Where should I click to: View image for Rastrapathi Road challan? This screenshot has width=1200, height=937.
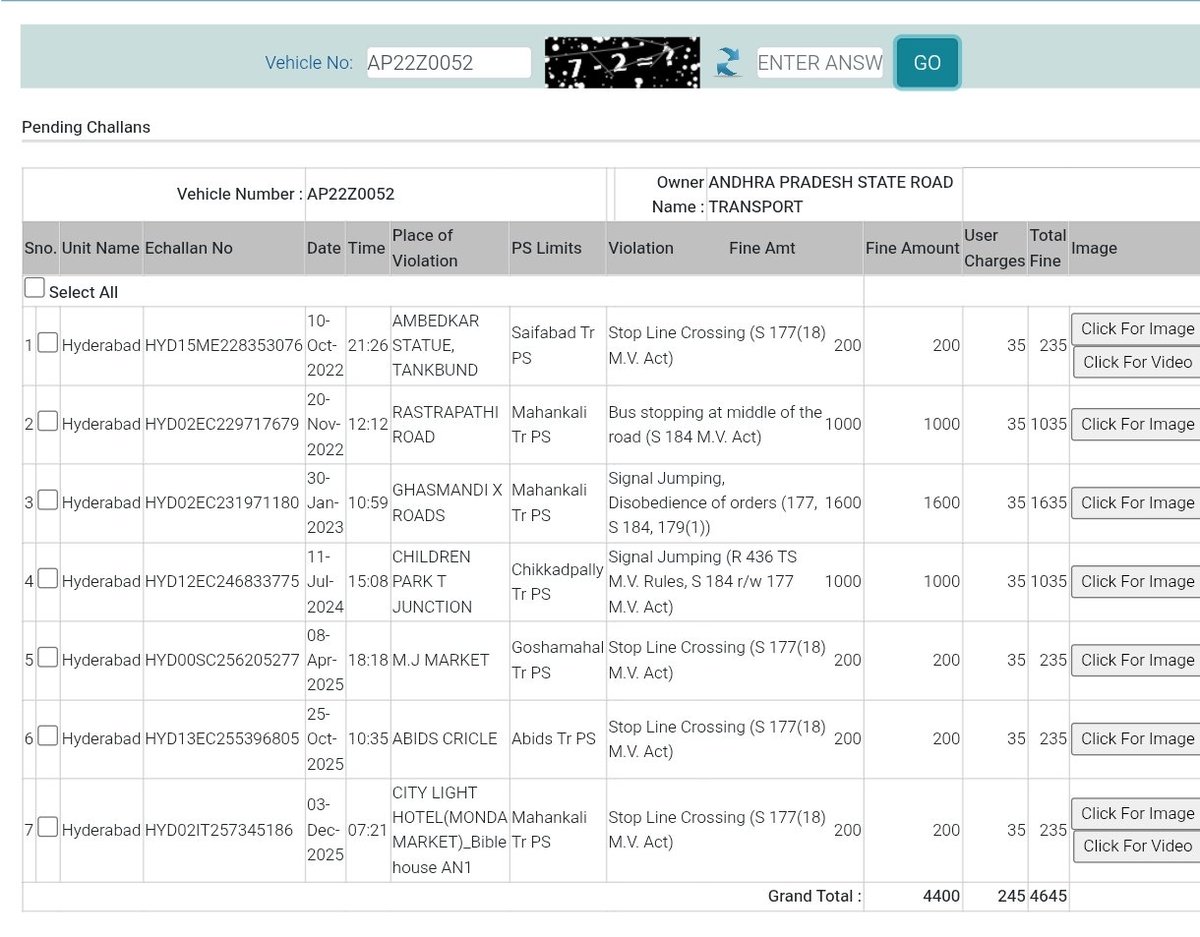(1137, 423)
